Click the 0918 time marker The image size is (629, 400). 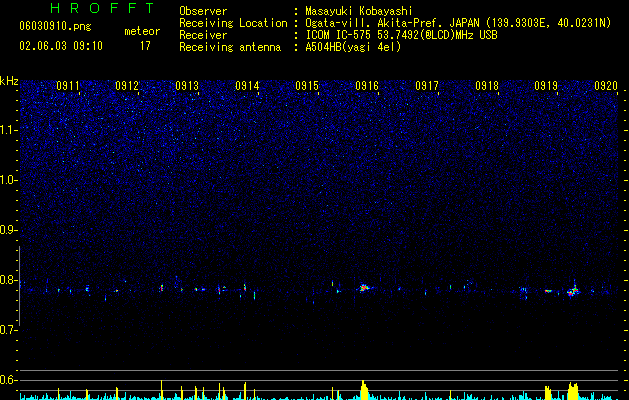tap(487, 86)
